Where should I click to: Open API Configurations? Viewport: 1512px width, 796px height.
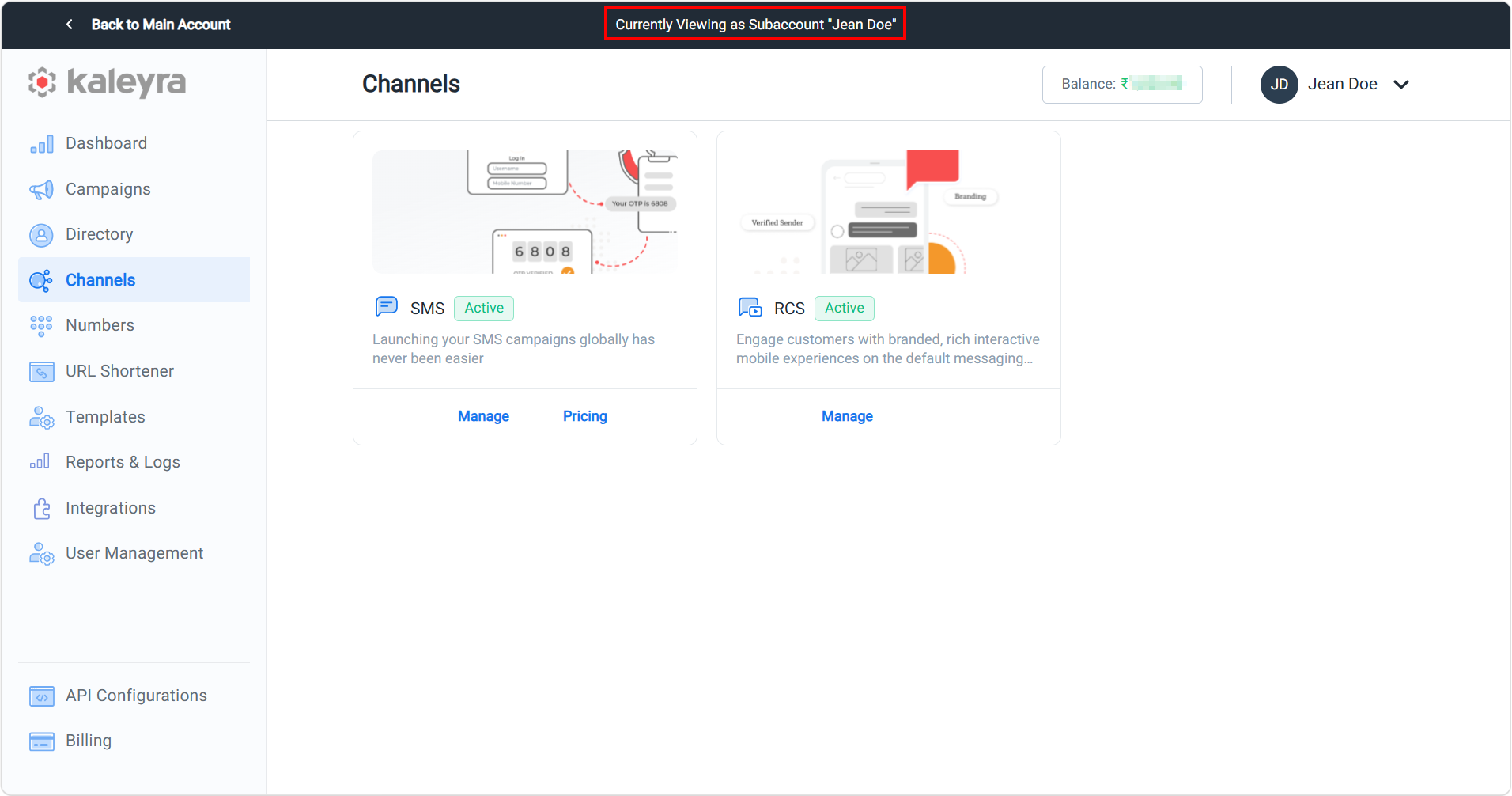tap(136, 696)
